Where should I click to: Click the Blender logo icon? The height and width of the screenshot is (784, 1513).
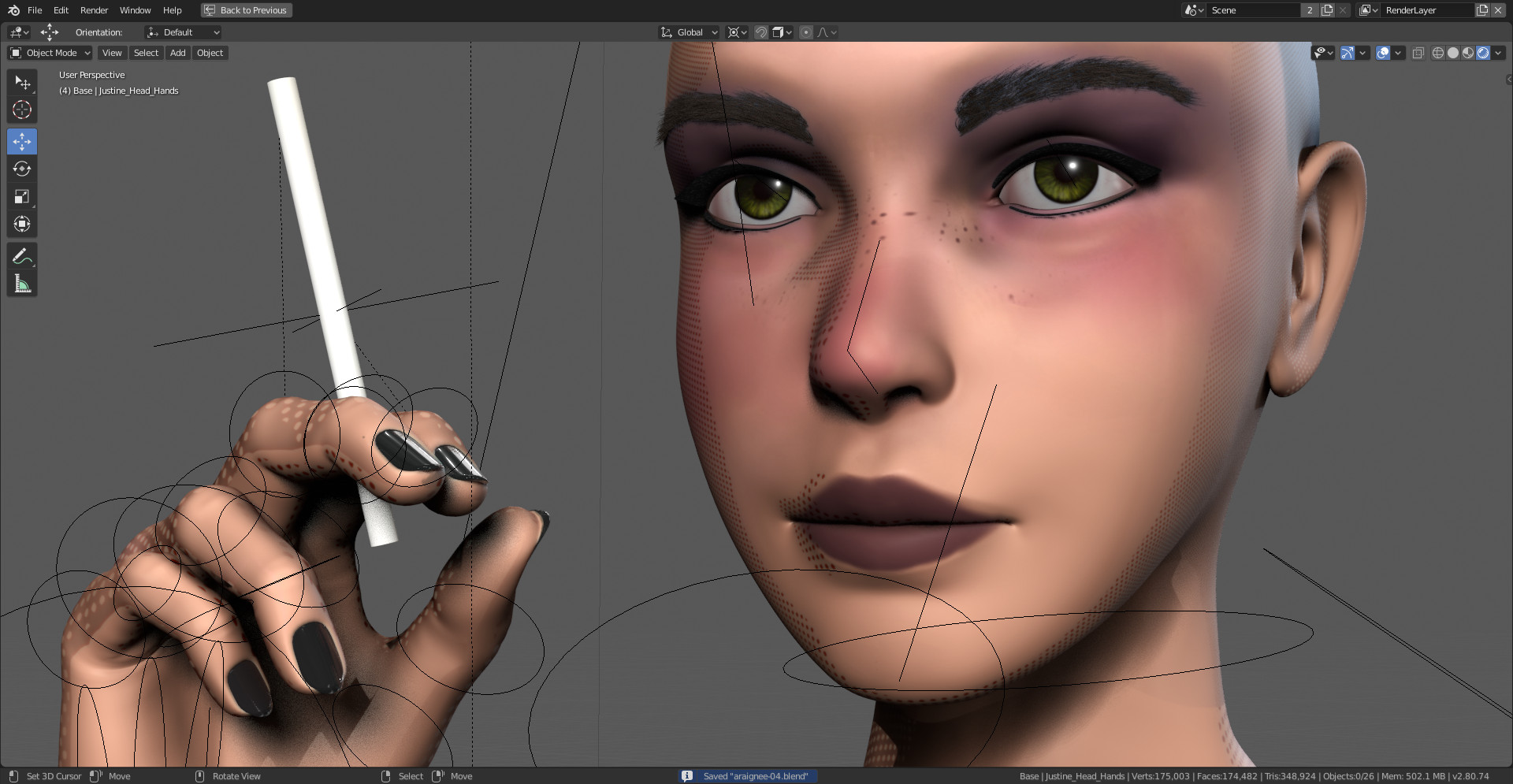pos(13,10)
